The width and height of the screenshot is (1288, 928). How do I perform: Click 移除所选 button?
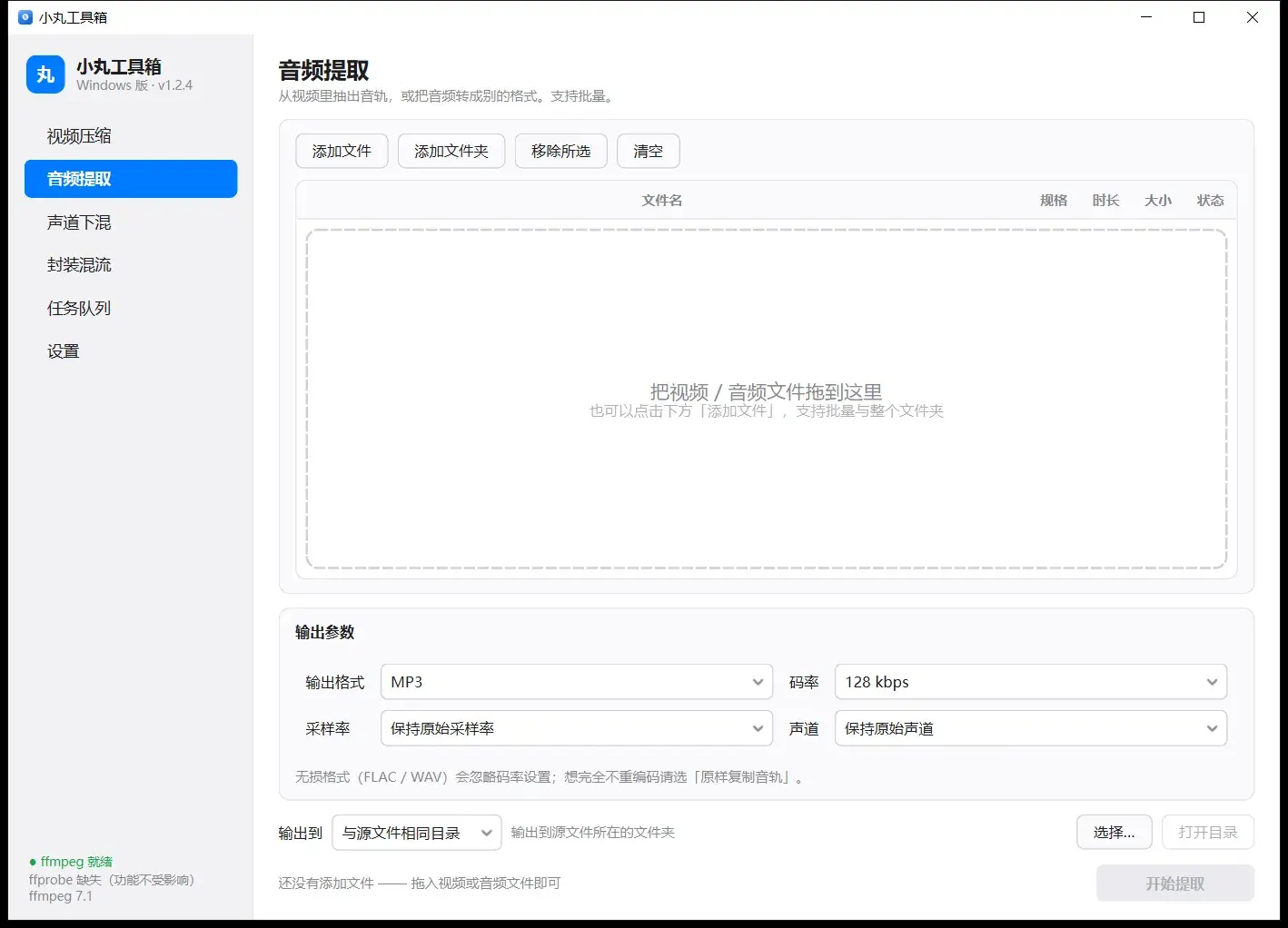561,152
